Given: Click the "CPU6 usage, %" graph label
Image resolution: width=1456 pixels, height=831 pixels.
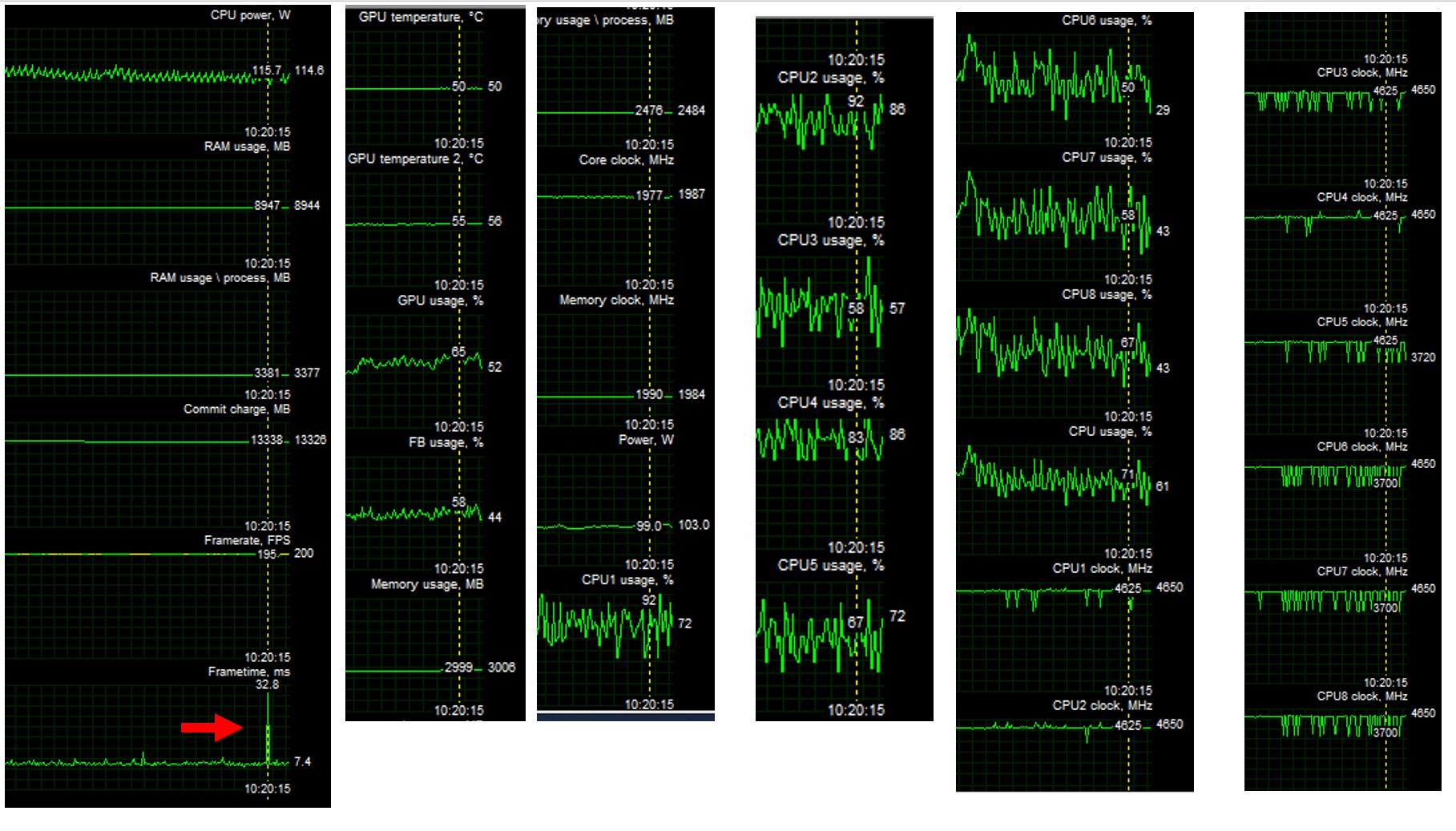Looking at the screenshot, I should 1107,21.
